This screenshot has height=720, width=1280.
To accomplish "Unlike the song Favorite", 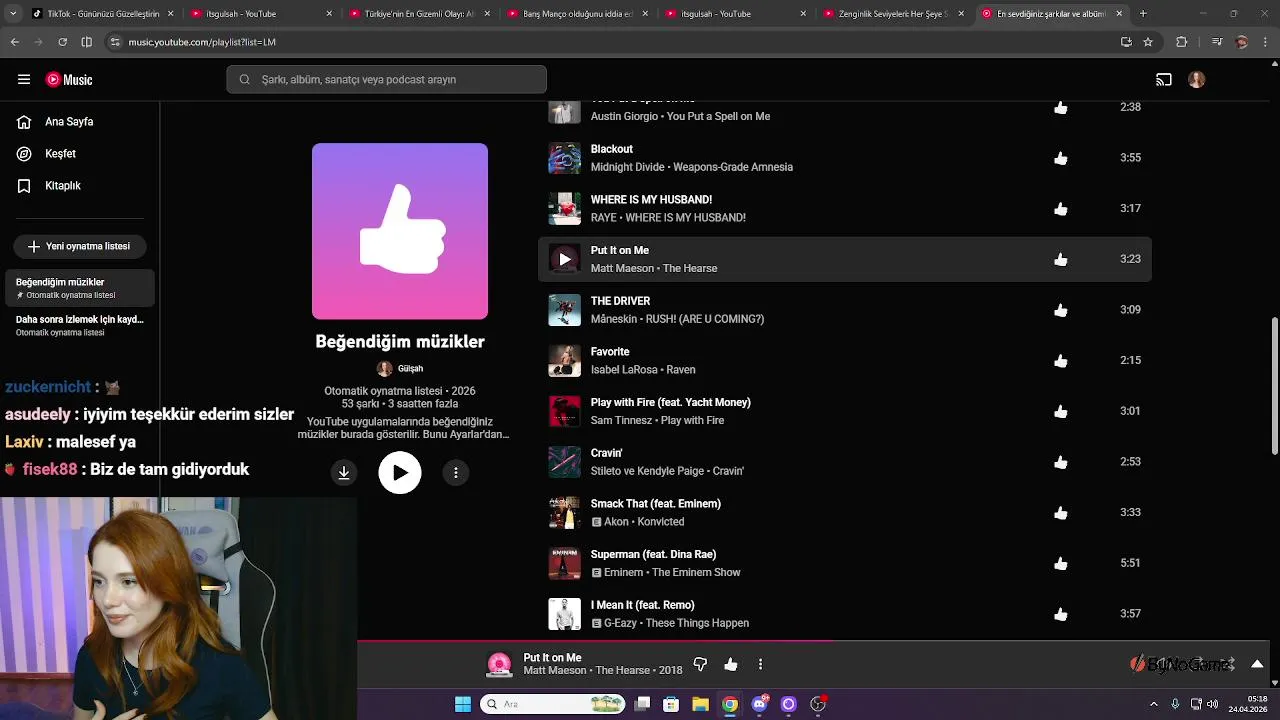I will (x=1061, y=361).
